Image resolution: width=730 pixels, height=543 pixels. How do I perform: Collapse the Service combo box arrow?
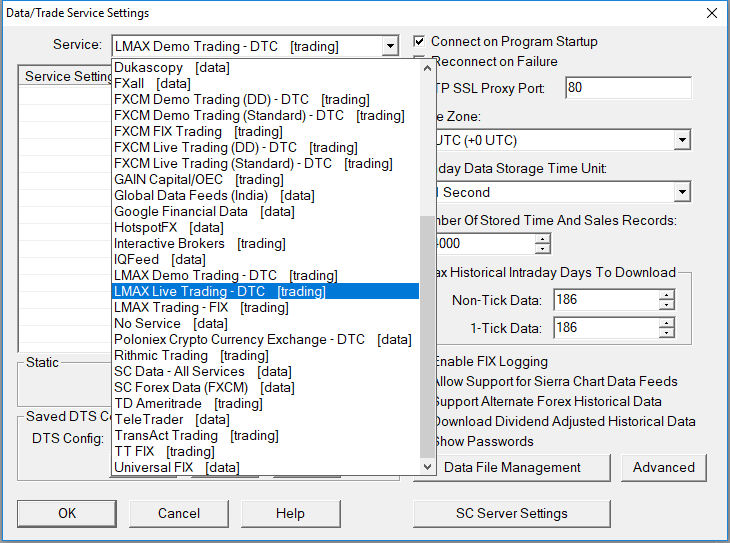pyautogui.click(x=390, y=46)
